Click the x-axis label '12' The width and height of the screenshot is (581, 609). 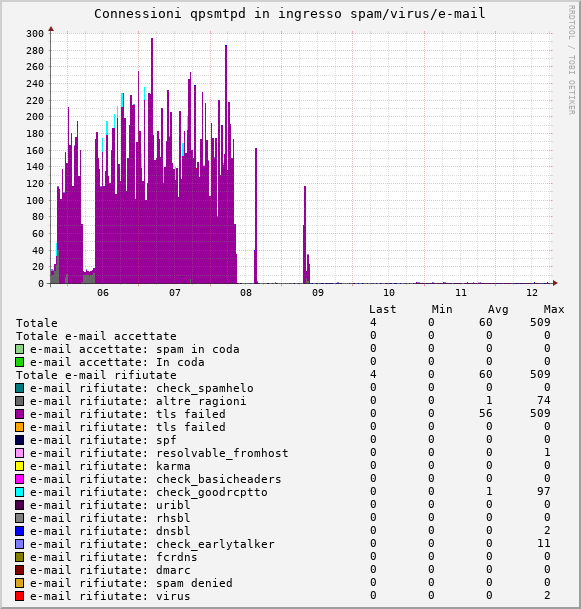[532, 293]
